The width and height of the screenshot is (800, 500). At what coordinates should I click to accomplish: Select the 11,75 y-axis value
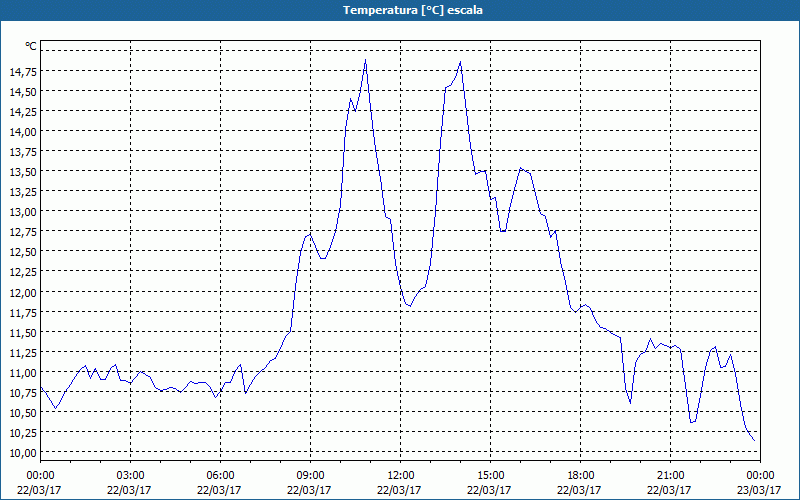click(23, 312)
